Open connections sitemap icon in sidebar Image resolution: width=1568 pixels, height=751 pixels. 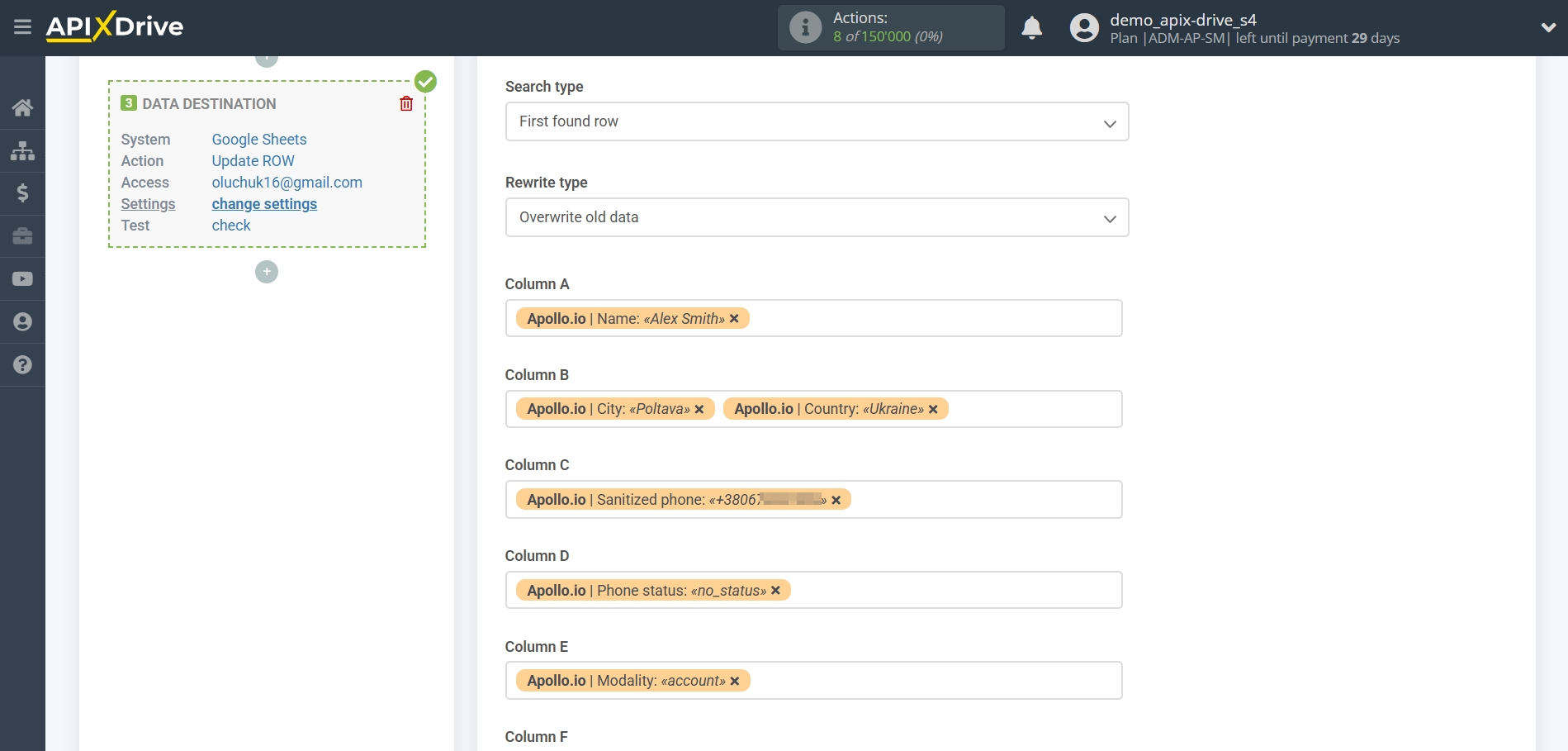click(22, 150)
